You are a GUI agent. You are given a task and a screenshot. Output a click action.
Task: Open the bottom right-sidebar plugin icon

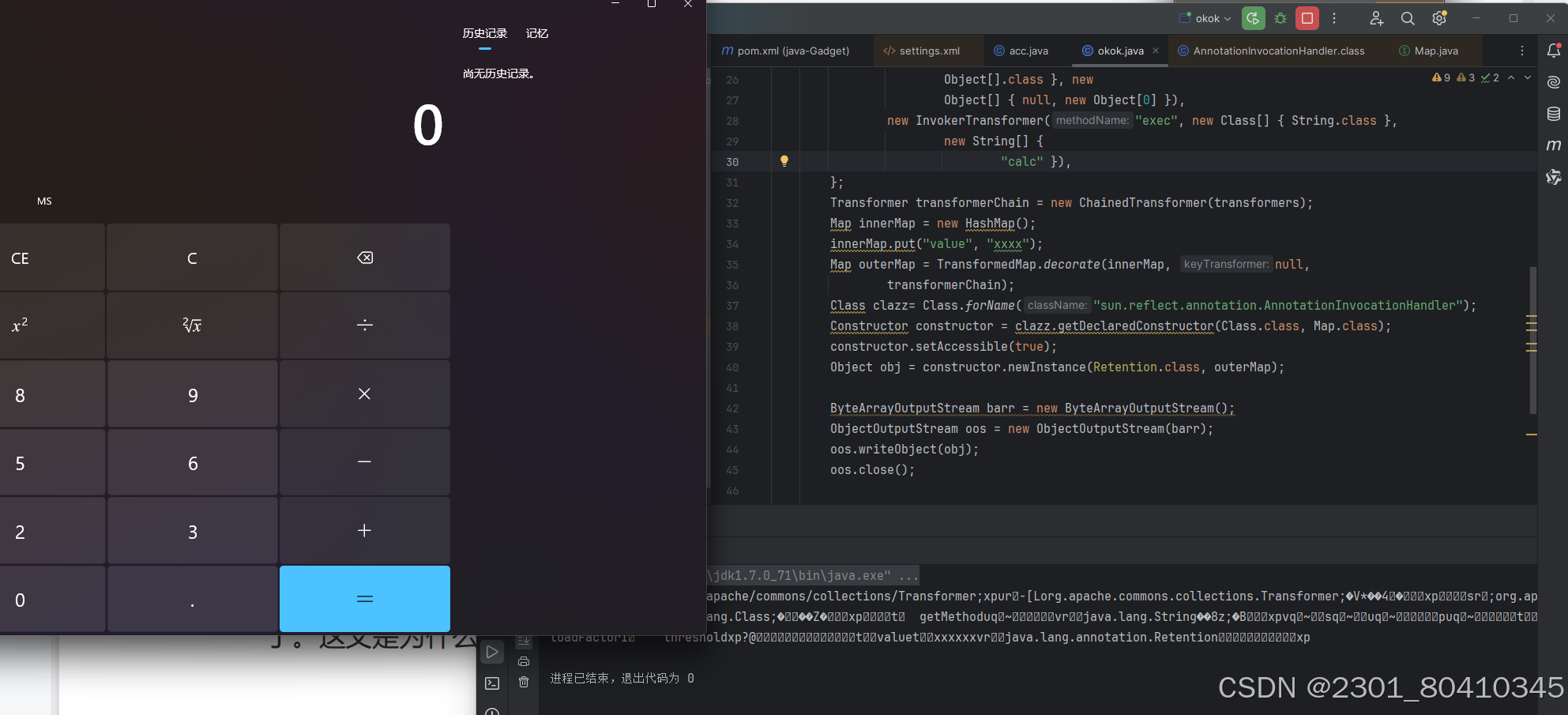1554,177
